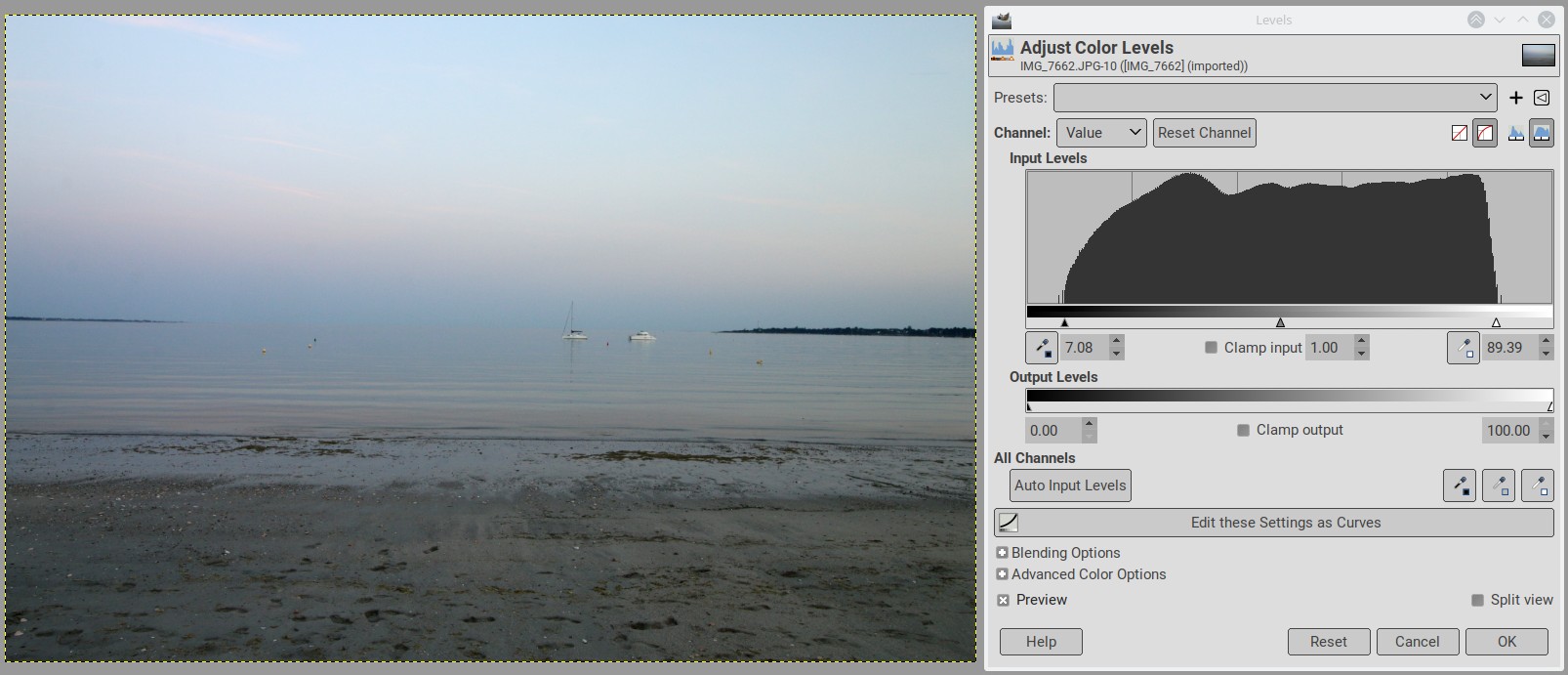Click the high output level handle
1568x675 pixels.
point(1550,406)
